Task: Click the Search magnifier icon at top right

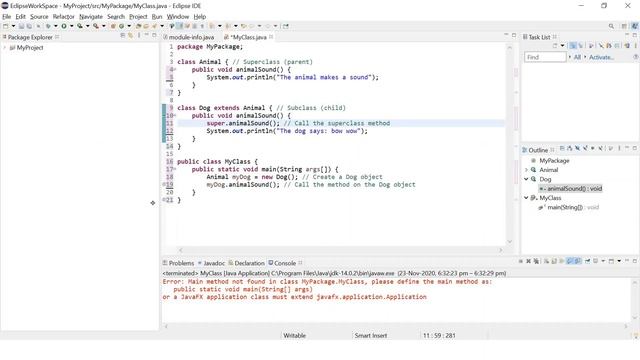Action: tap(611, 26)
